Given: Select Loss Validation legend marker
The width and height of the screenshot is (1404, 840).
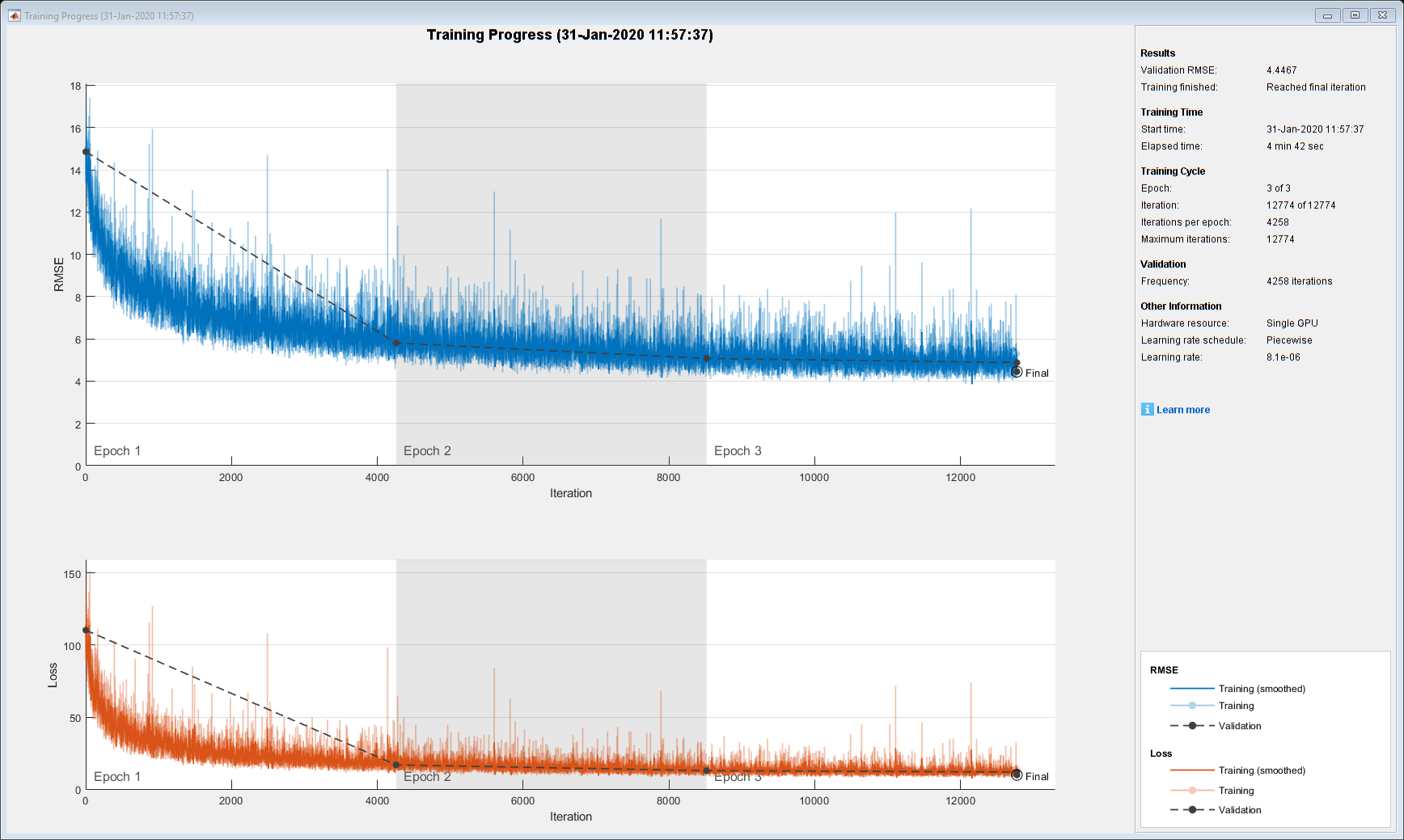Looking at the screenshot, I should (1192, 809).
